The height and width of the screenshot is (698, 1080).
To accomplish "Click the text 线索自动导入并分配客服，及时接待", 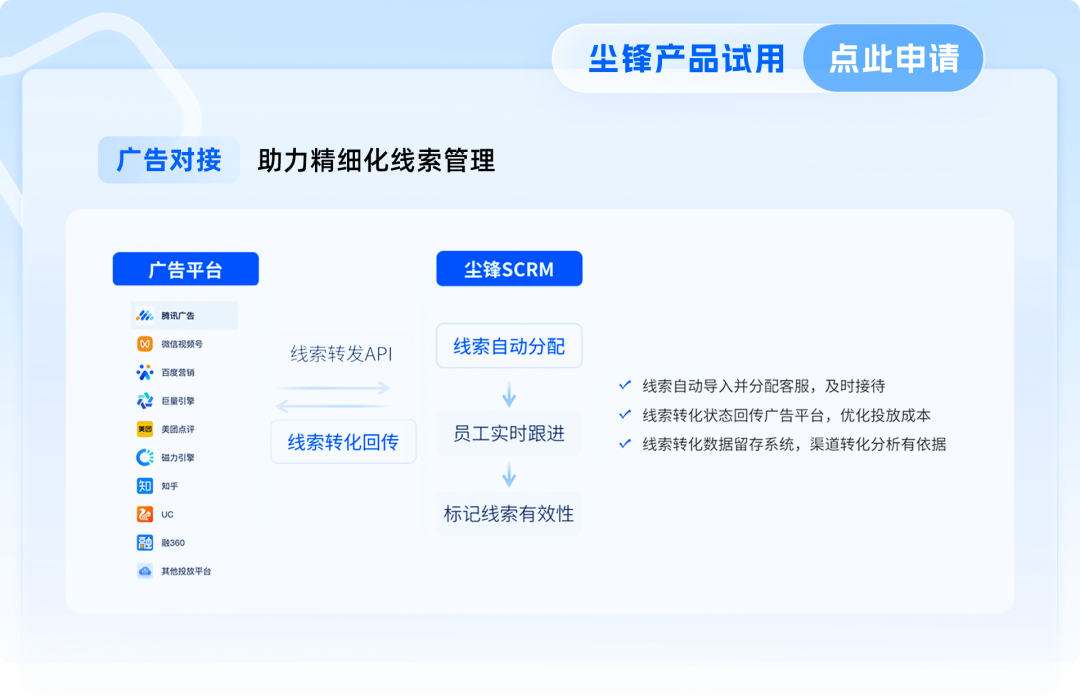I will (x=763, y=386).
